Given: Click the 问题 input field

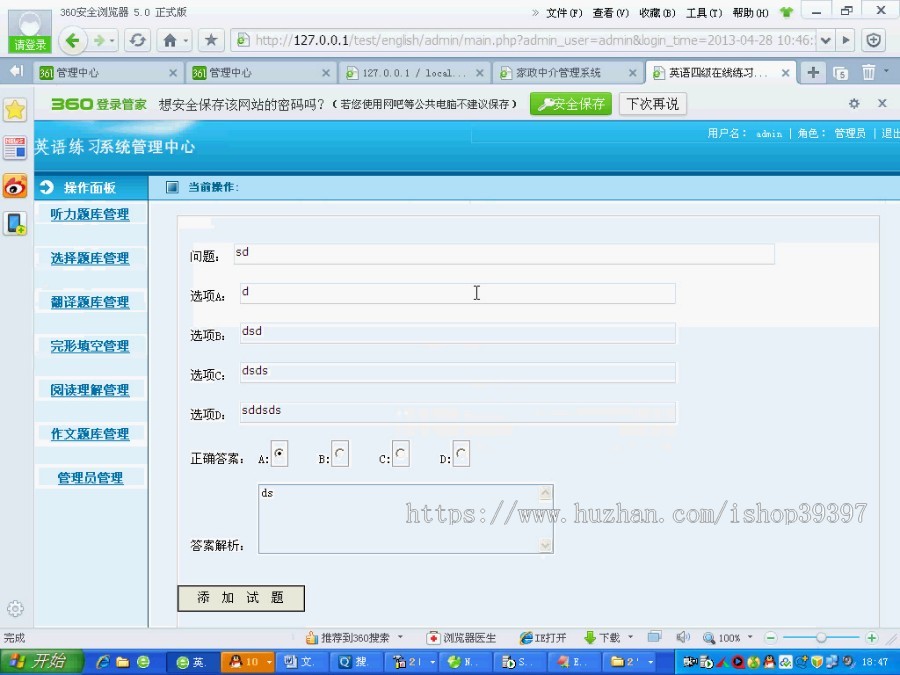Looking at the screenshot, I should click(x=504, y=254).
